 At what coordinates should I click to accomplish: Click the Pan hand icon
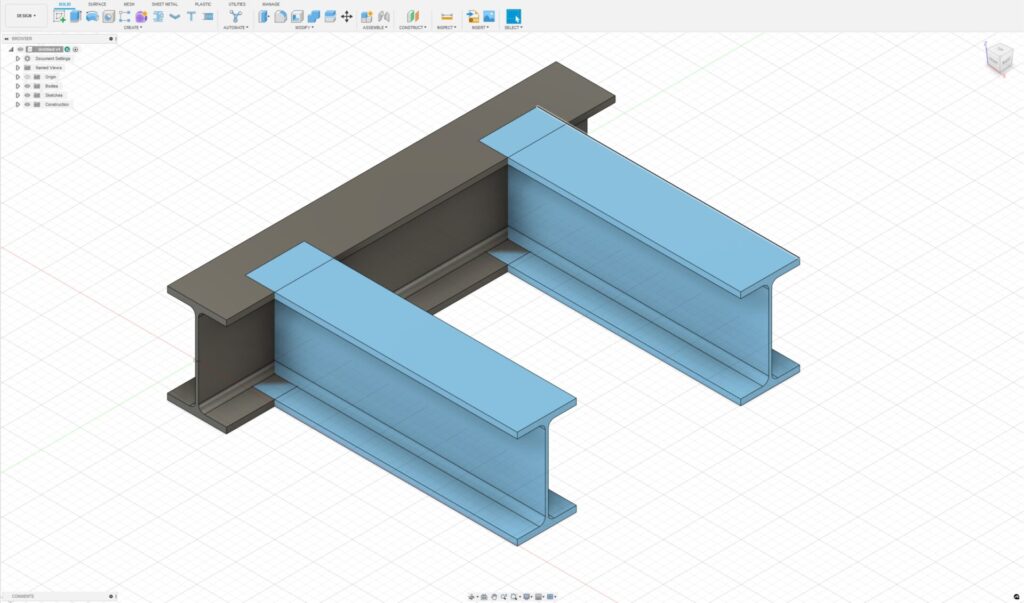tap(494, 596)
